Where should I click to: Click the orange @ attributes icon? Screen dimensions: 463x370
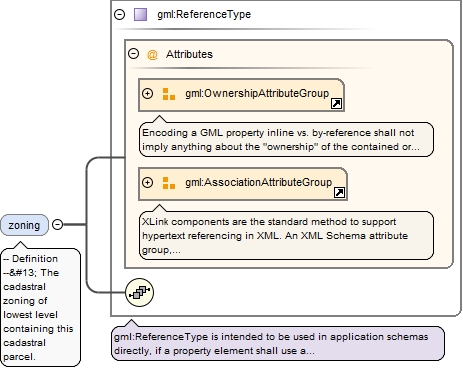152,54
